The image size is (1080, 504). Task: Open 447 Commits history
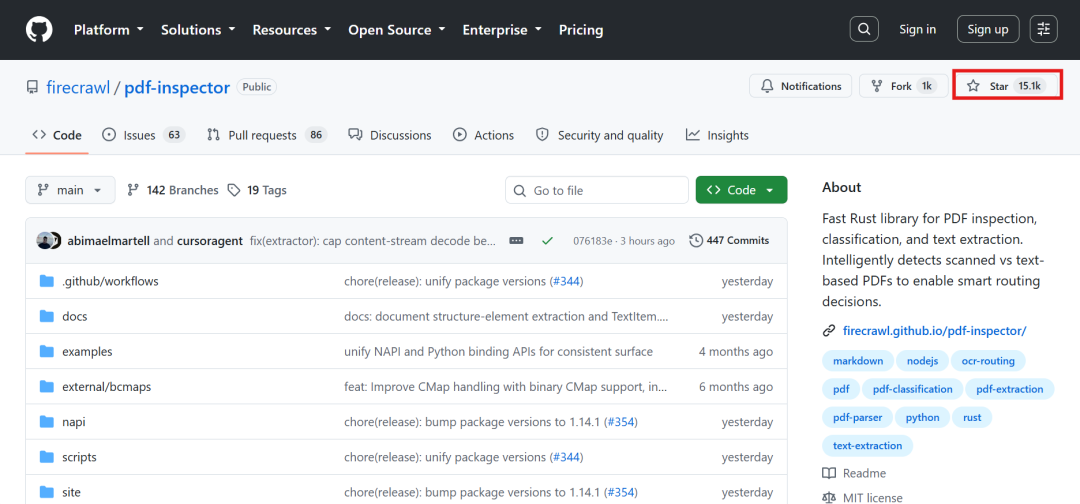[x=729, y=241]
